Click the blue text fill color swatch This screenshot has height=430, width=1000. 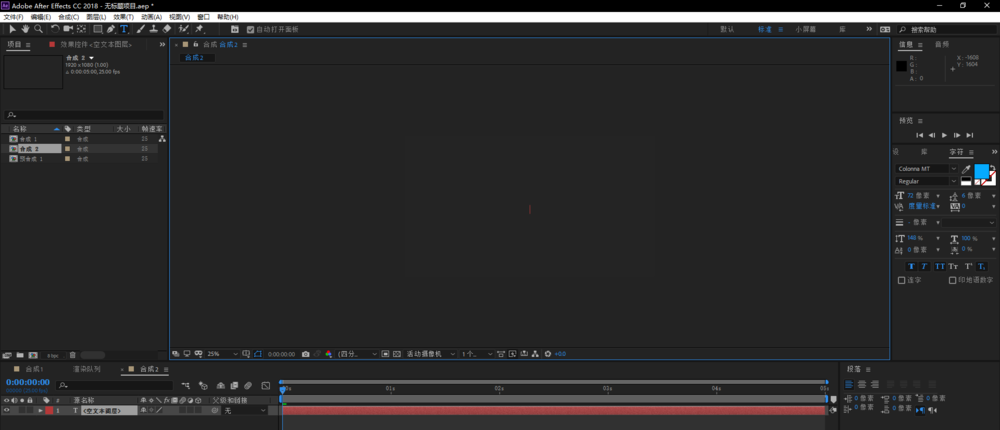981,171
